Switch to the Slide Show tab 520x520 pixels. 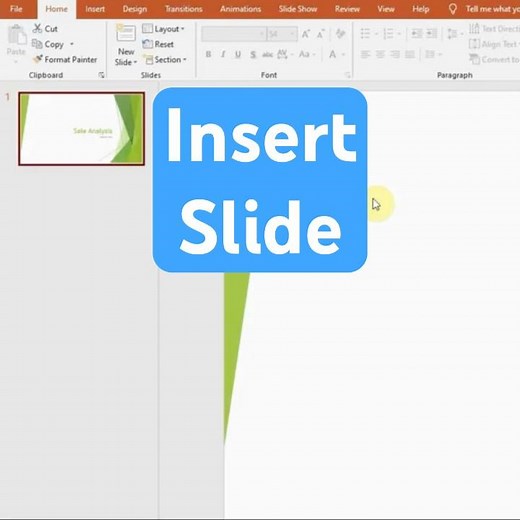click(x=298, y=9)
